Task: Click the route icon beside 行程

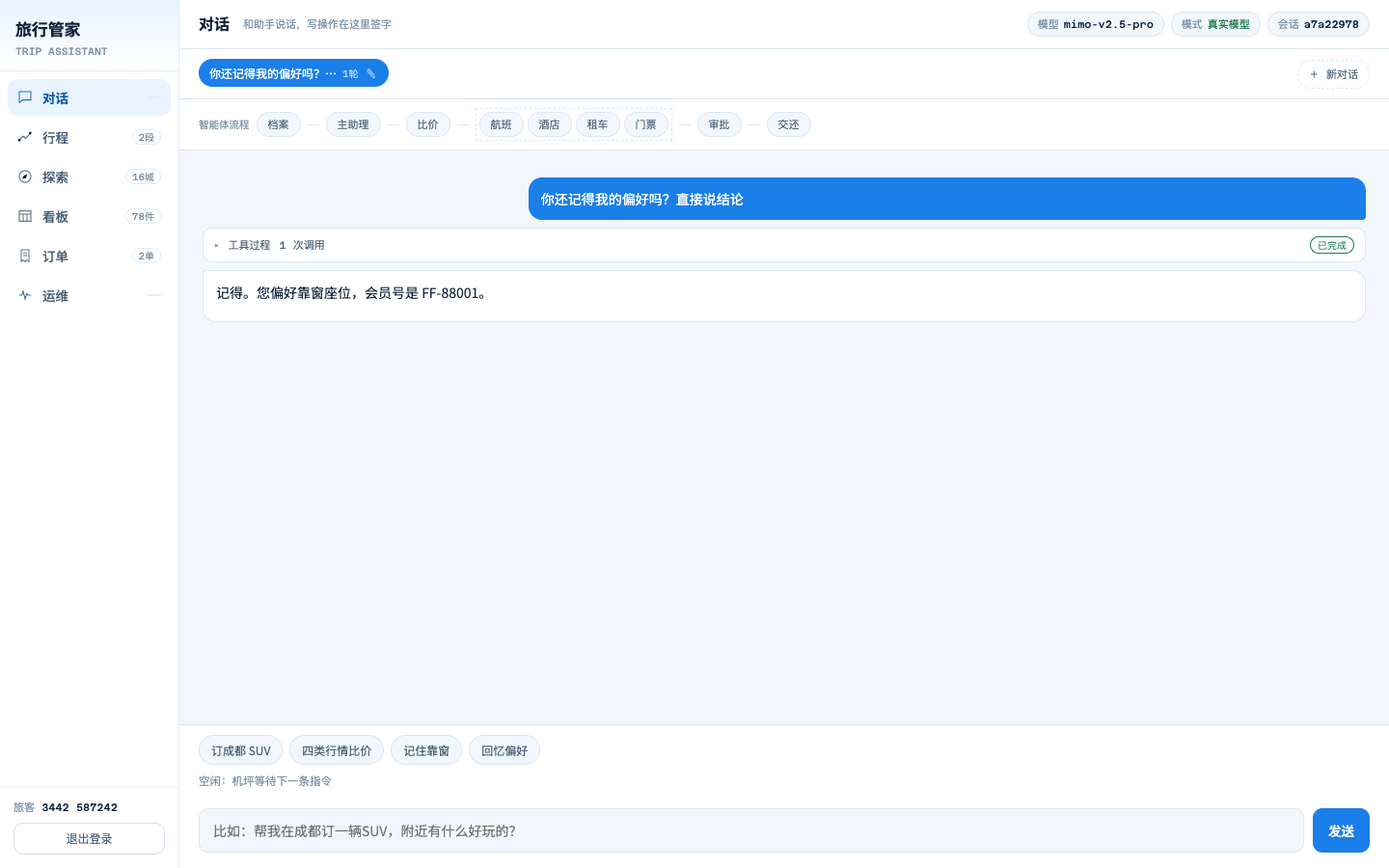Action: (x=25, y=137)
